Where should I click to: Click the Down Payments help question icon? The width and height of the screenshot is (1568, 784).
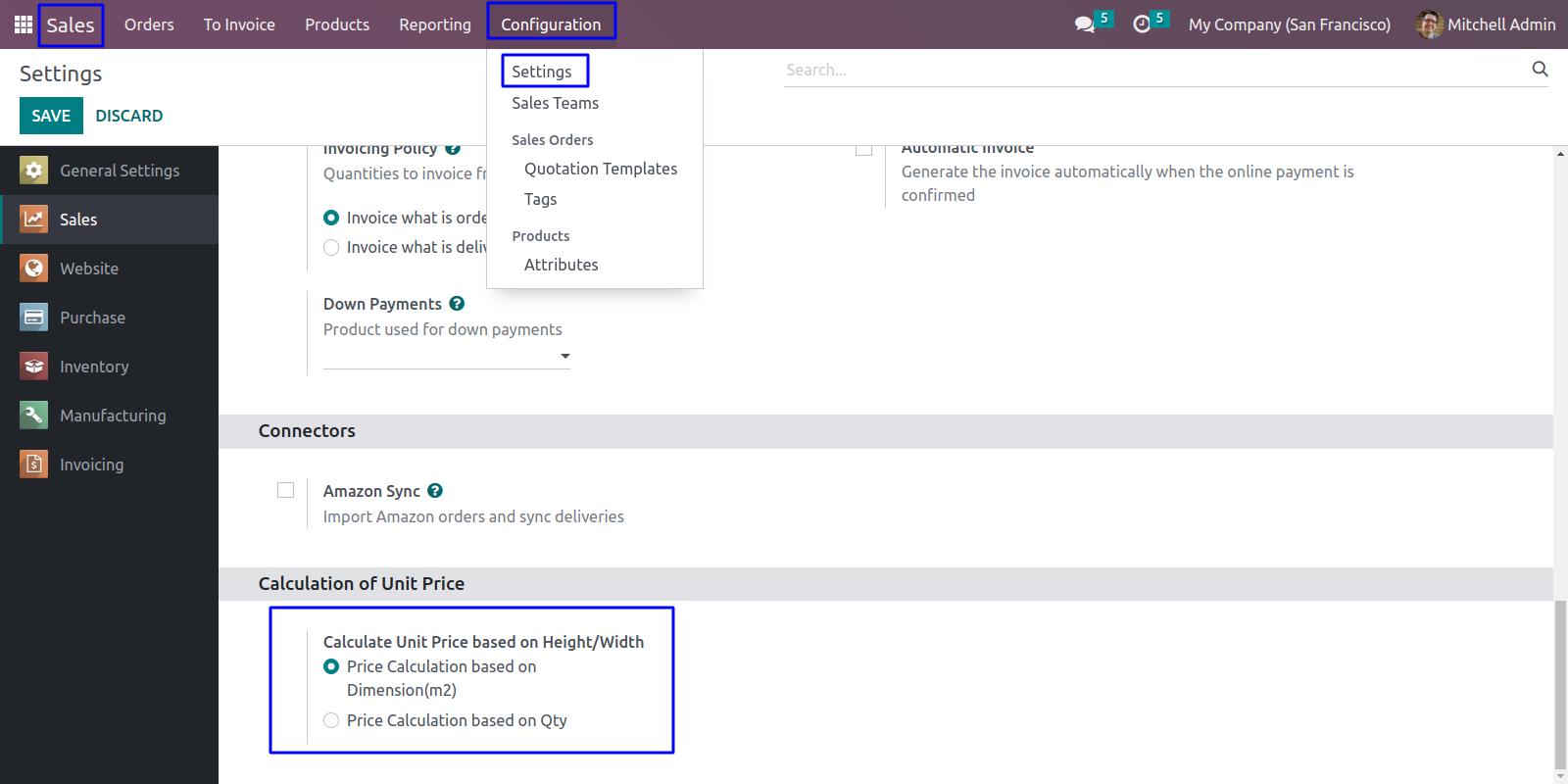coord(457,304)
